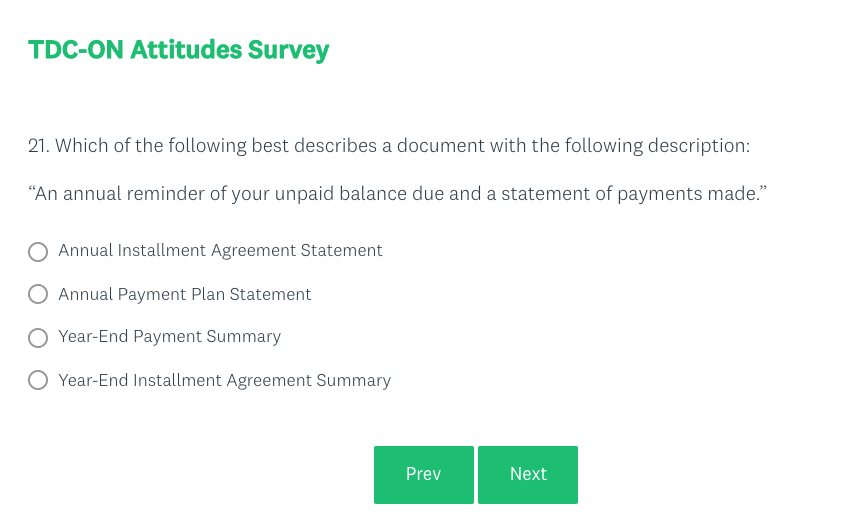Click the question 21 prompt text

point(400,146)
